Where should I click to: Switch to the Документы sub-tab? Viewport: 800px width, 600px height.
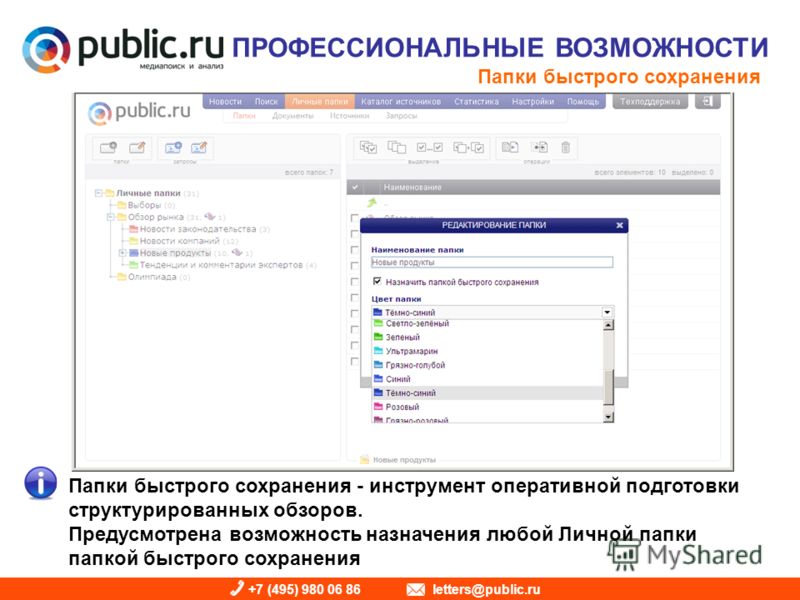pyautogui.click(x=293, y=116)
